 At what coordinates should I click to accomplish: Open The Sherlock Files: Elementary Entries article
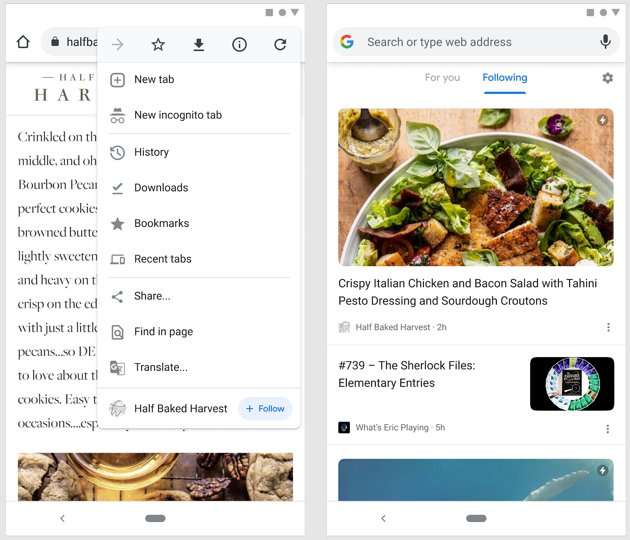tap(407, 374)
